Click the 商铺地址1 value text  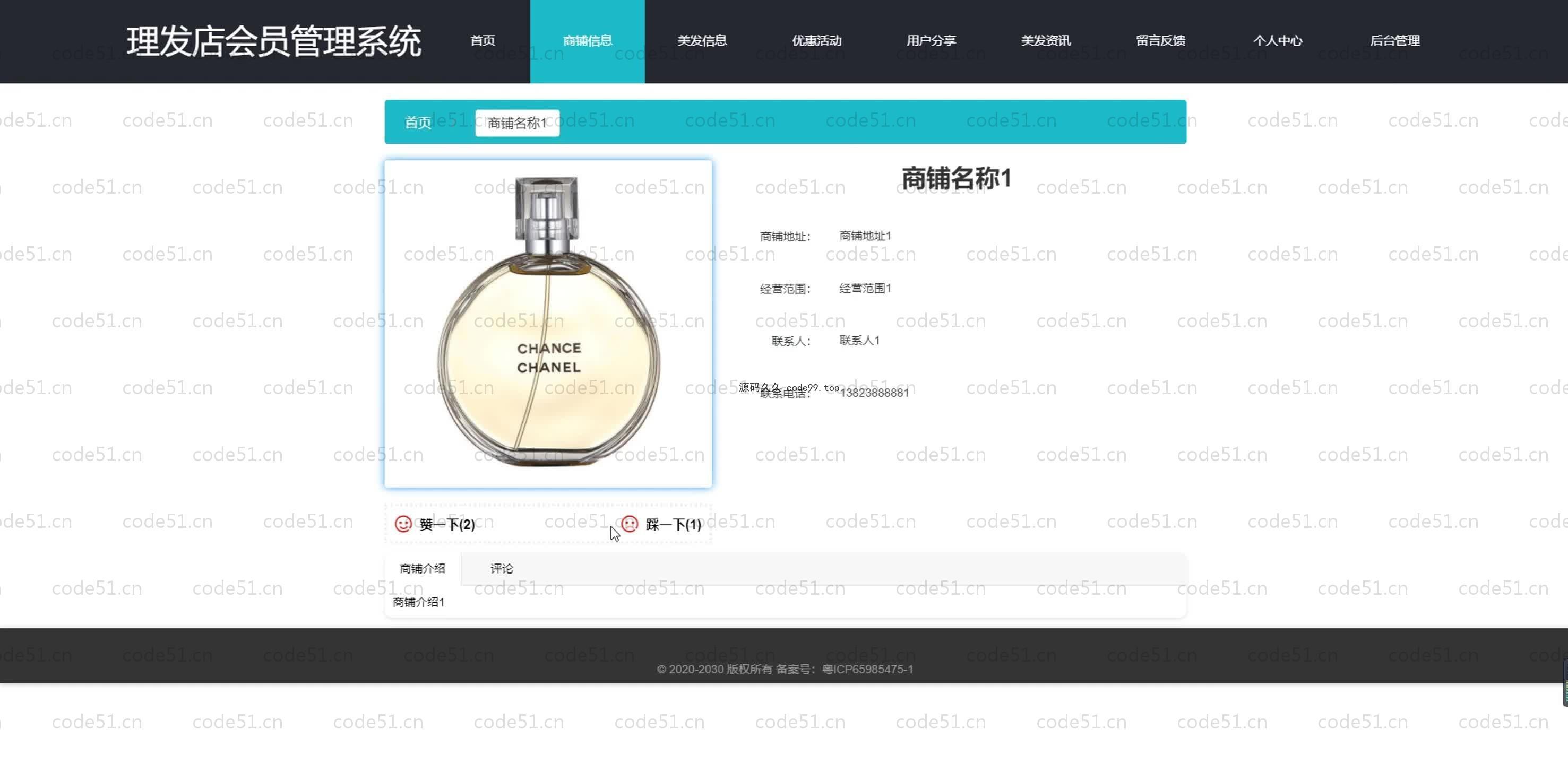point(865,236)
